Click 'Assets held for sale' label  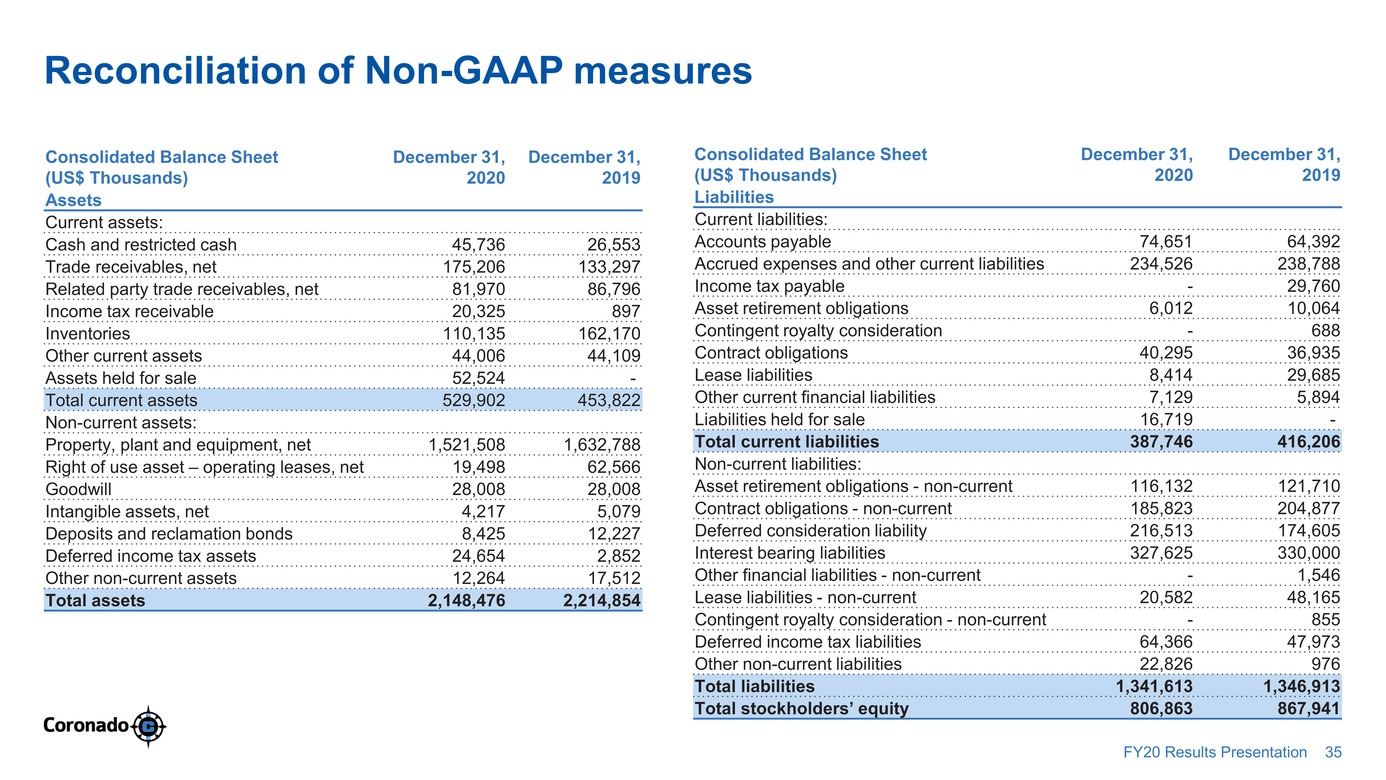click(121, 378)
